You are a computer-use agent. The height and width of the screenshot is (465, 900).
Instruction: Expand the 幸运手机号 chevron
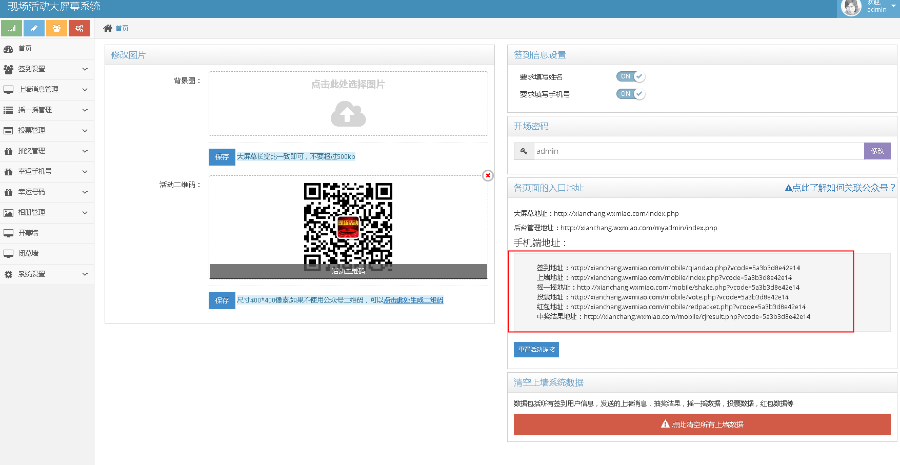click(85, 172)
